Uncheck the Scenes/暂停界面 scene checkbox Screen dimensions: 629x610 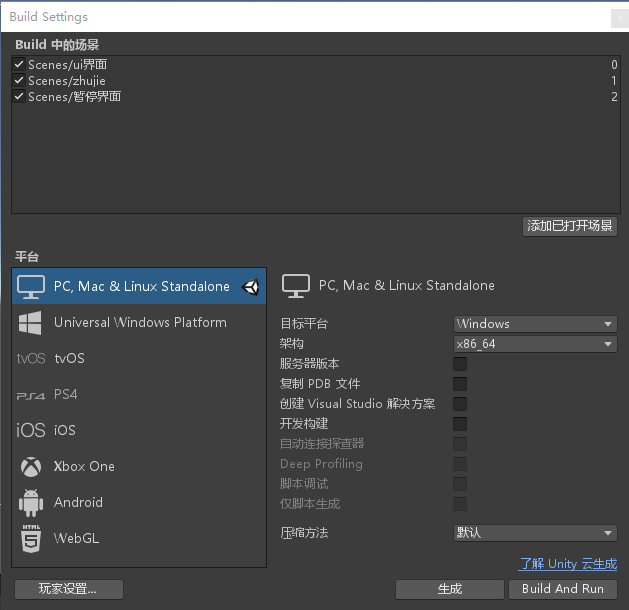(19, 96)
